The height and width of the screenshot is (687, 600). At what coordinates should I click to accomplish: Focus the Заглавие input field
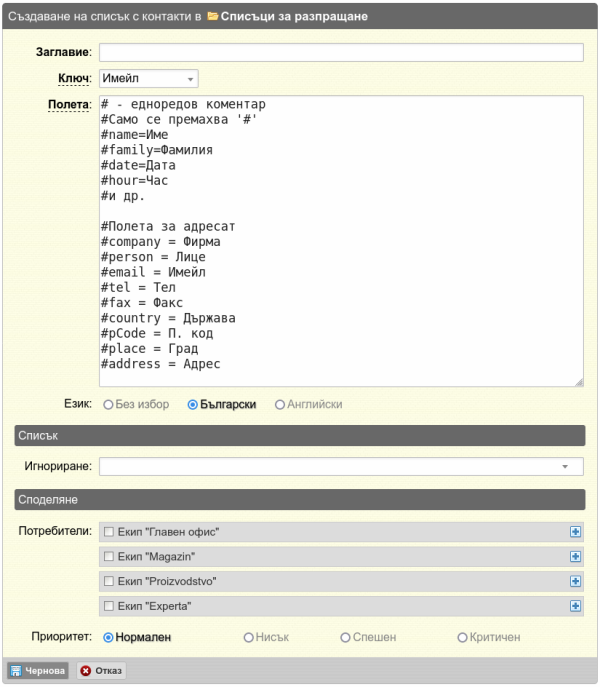point(341,53)
